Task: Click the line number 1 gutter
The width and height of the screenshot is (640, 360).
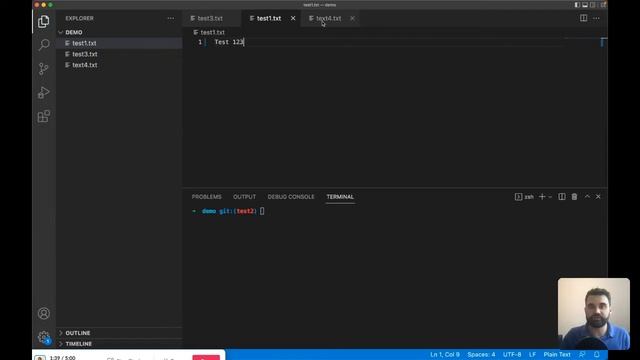Action: (200, 42)
